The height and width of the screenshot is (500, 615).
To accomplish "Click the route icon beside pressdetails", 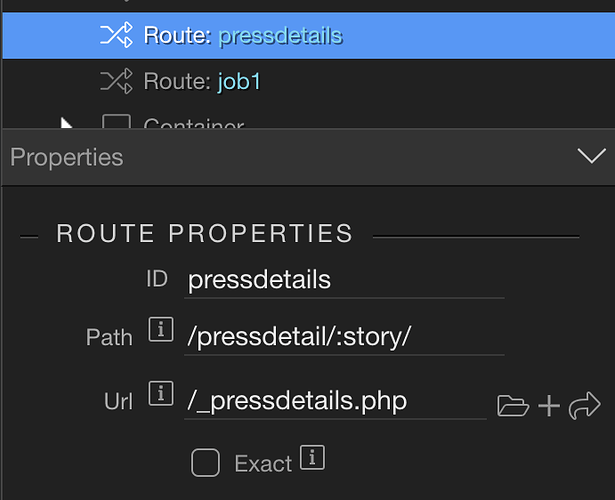I will click(x=116, y=35).
